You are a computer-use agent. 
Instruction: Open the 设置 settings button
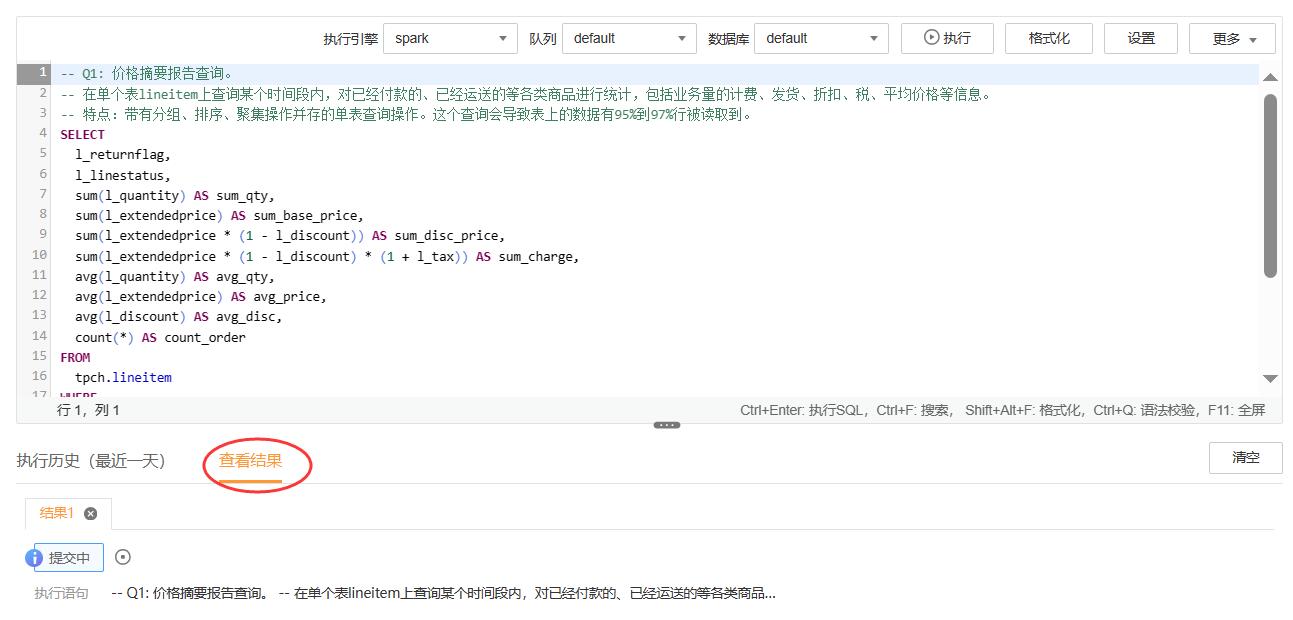[x=1140, y=38]
